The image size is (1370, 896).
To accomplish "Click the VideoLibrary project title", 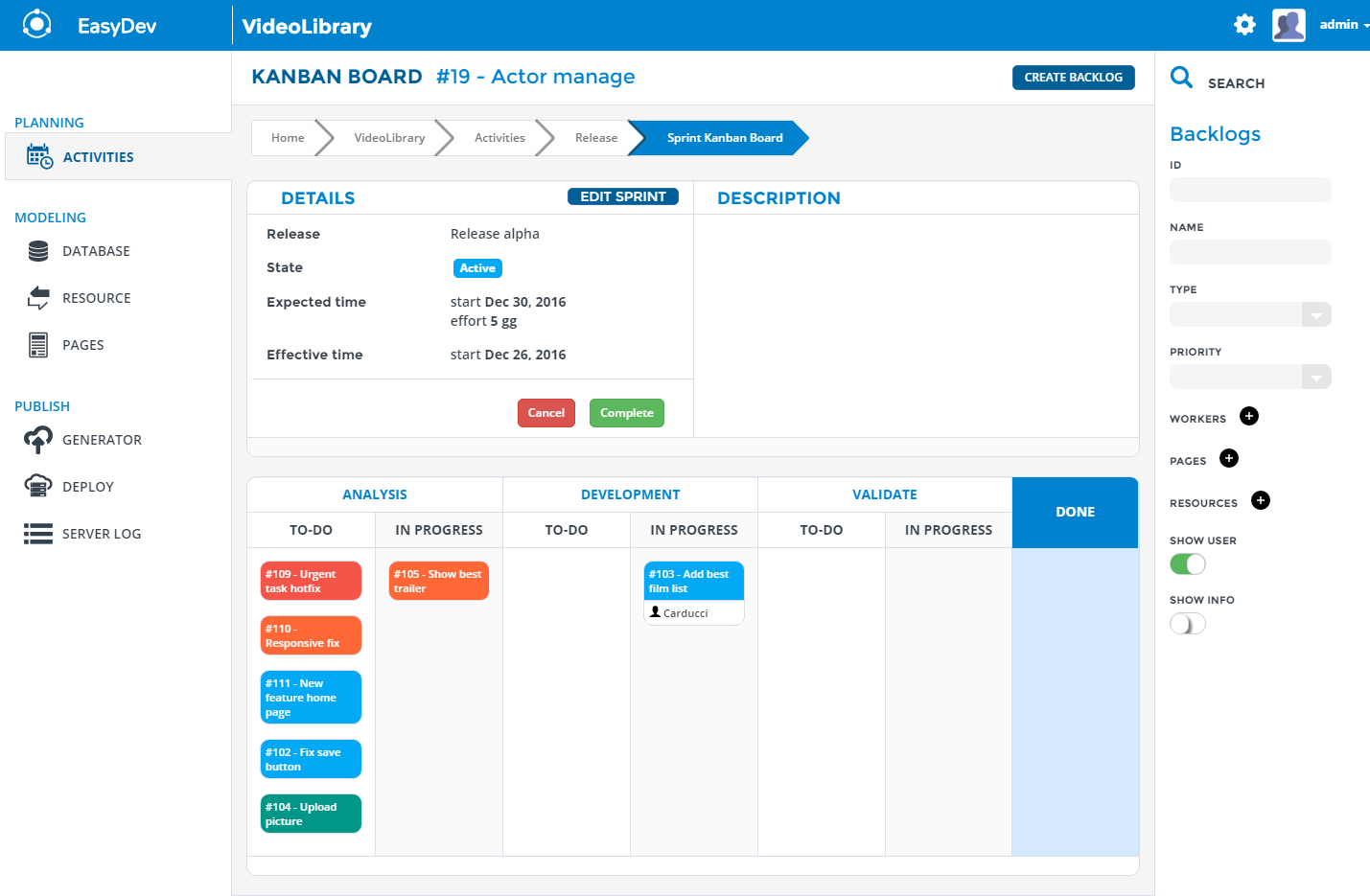I will (307, 26).
